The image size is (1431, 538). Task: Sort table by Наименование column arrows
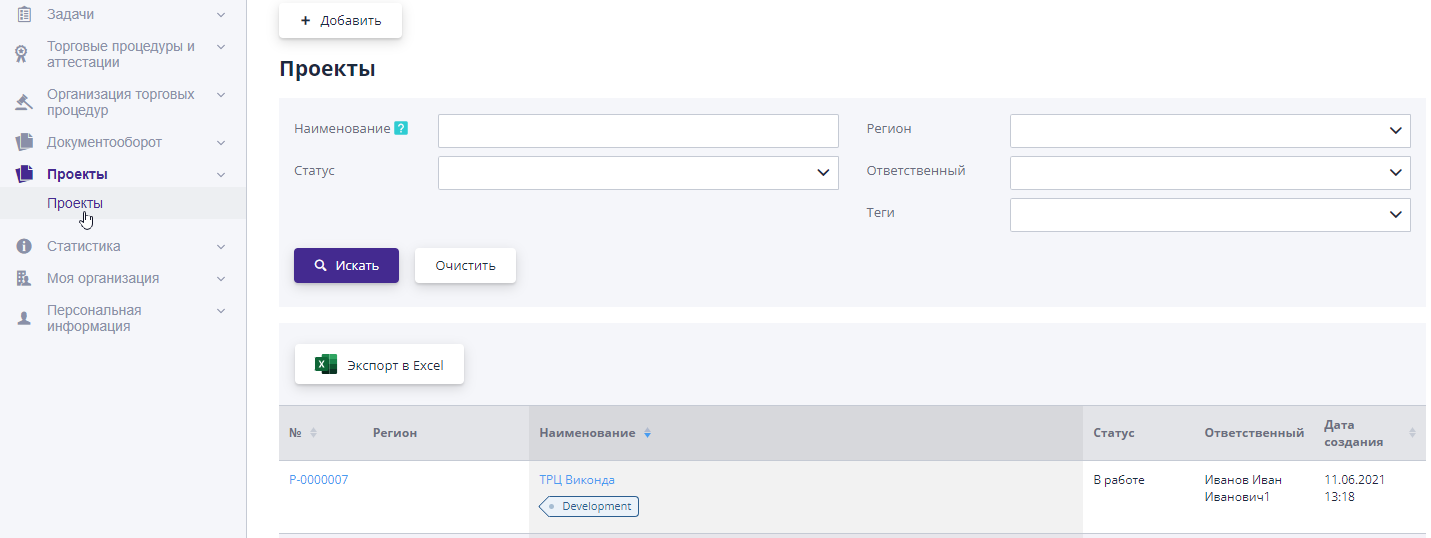tap(647, 433)
